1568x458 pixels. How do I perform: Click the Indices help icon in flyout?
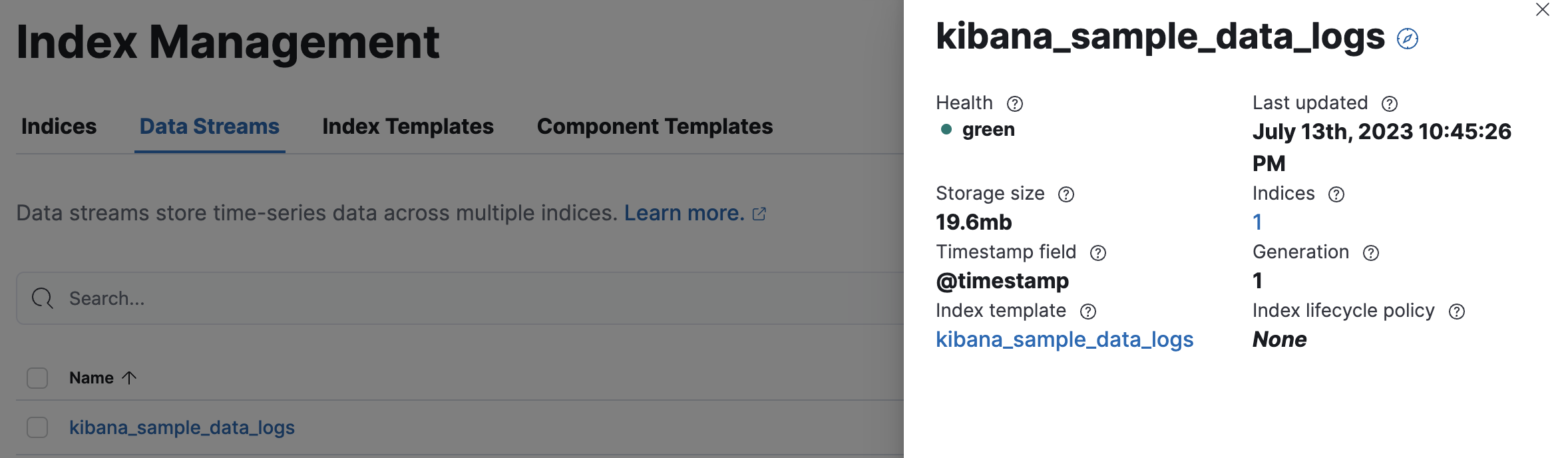(x=1336, y=194)
